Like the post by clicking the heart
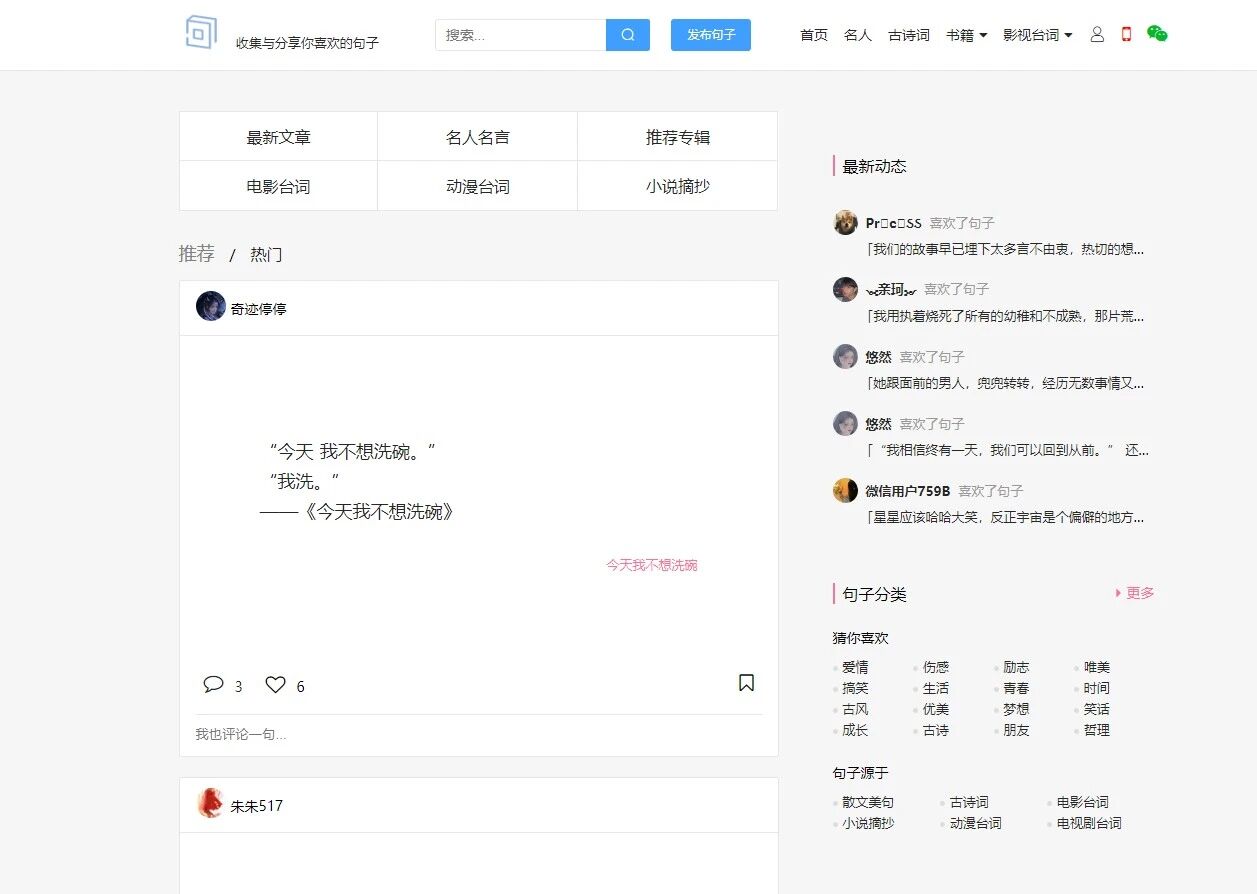 point(276,685)
